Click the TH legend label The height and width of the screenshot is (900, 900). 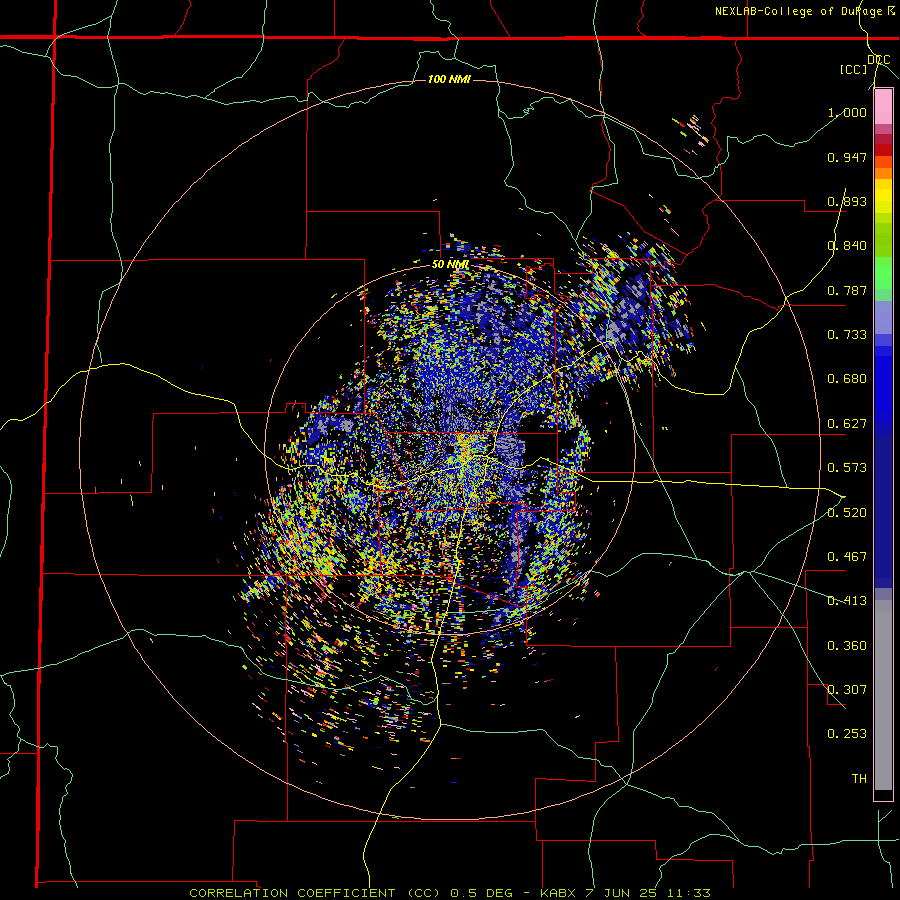click(859, 779)
